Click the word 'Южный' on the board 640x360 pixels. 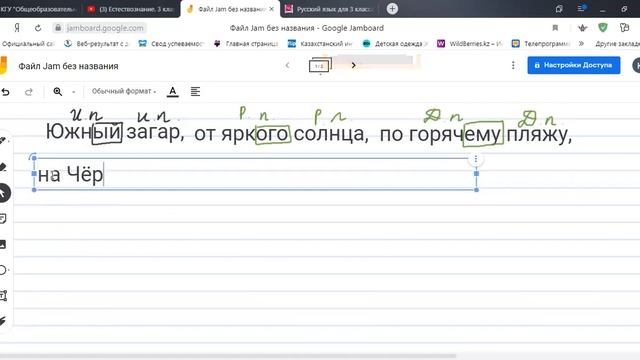tap(84, 132)
